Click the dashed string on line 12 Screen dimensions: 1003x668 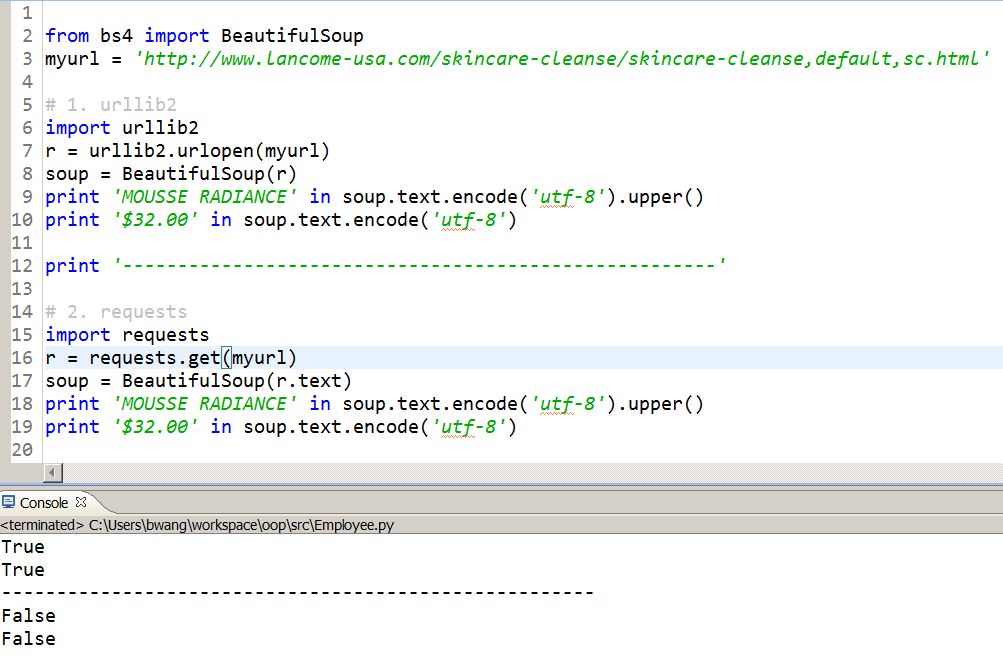[x=420, y=266]
